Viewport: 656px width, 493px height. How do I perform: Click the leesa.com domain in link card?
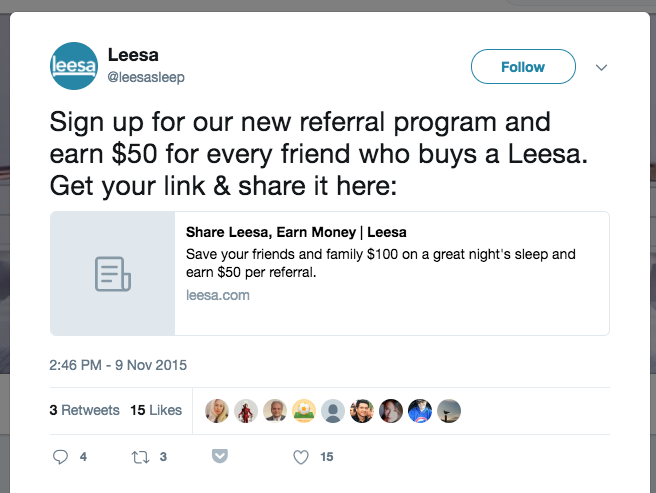tap(218, 295)
